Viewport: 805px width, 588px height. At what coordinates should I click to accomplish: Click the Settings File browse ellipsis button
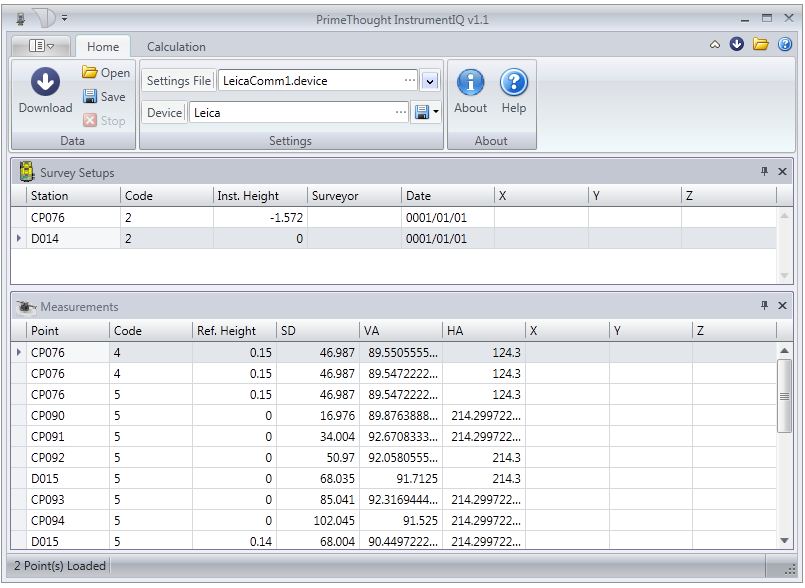410,81
